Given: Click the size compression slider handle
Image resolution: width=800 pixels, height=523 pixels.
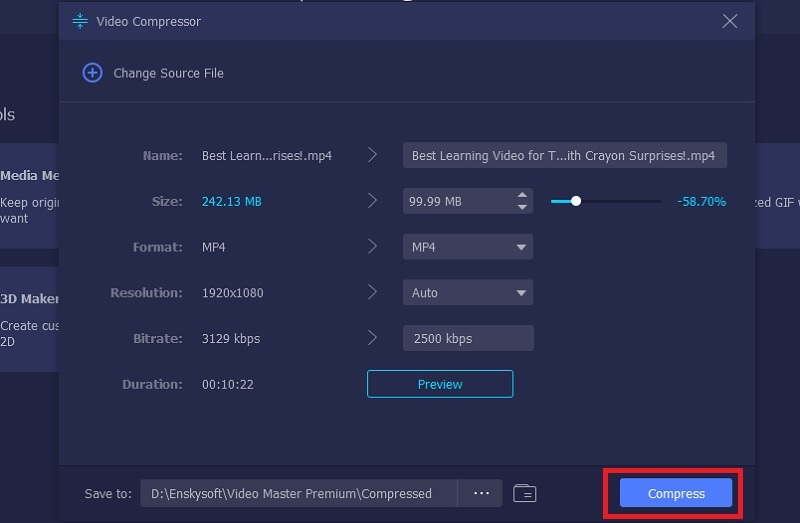Looking at the screenshot, I should click(x=576, y=201).
